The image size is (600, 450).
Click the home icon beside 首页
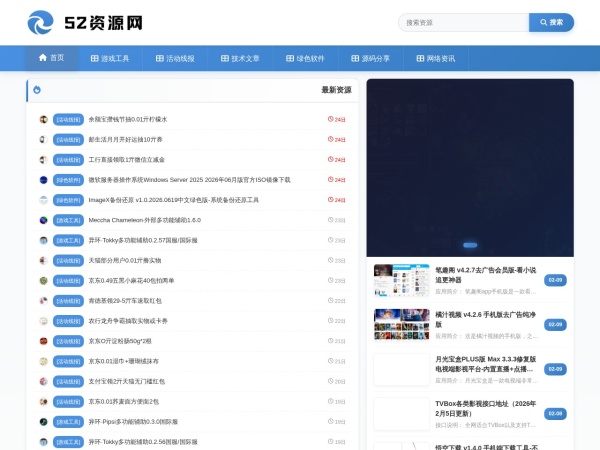point(42,57)
